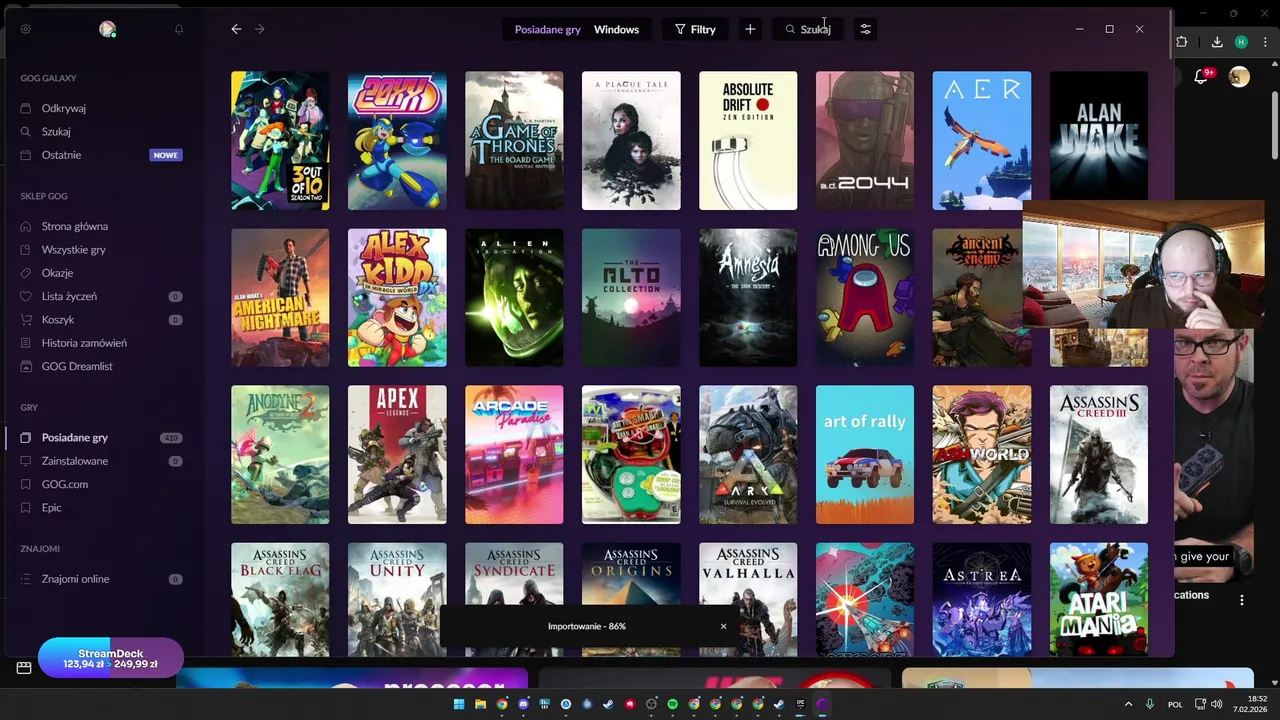Open the 3 out of 10 game cover

pyautogui.click(x=280, y=141)
